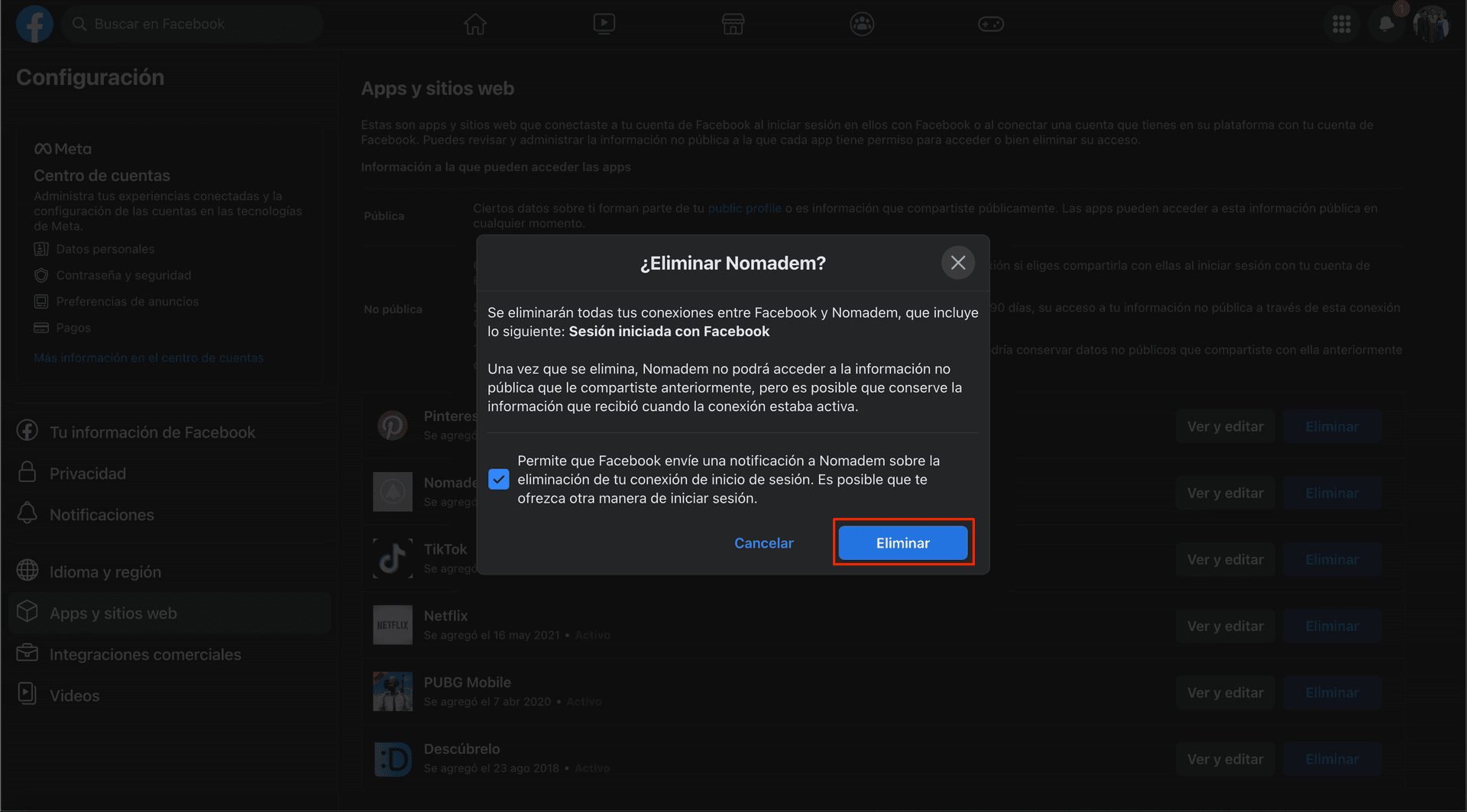Screen dimensions: 1467x812
Task: Click the Facebook logo icon
Action: [34, 24]
